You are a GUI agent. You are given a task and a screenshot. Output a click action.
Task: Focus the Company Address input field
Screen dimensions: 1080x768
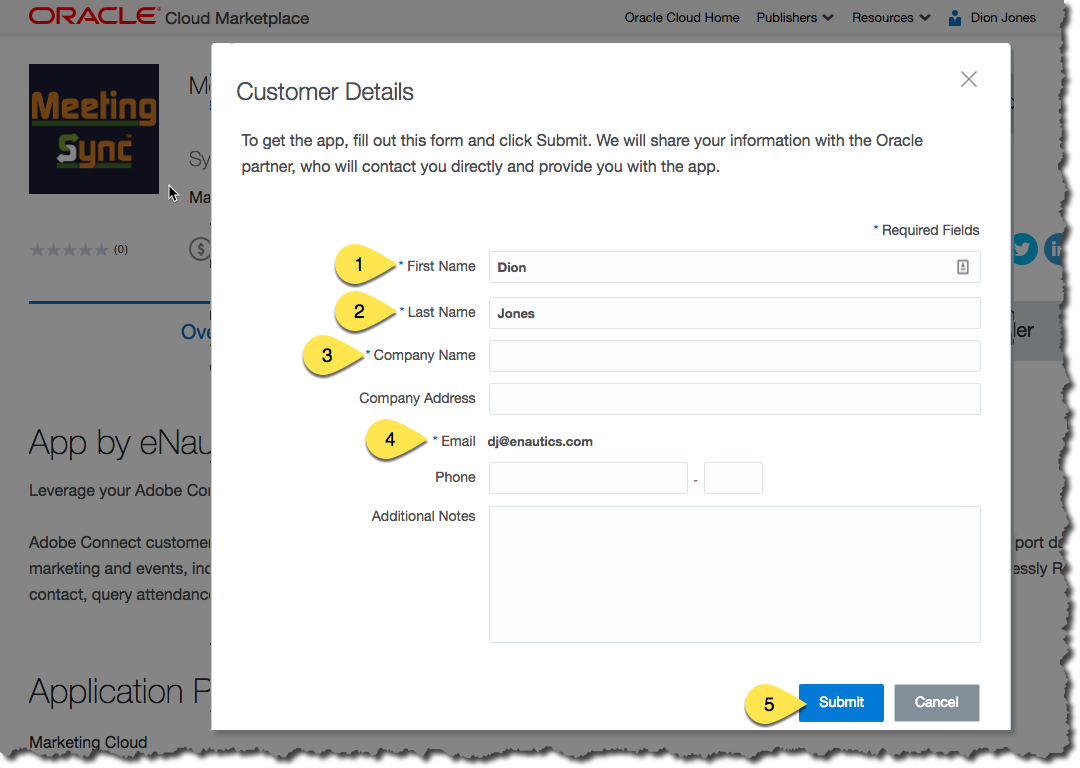(734, 399)
